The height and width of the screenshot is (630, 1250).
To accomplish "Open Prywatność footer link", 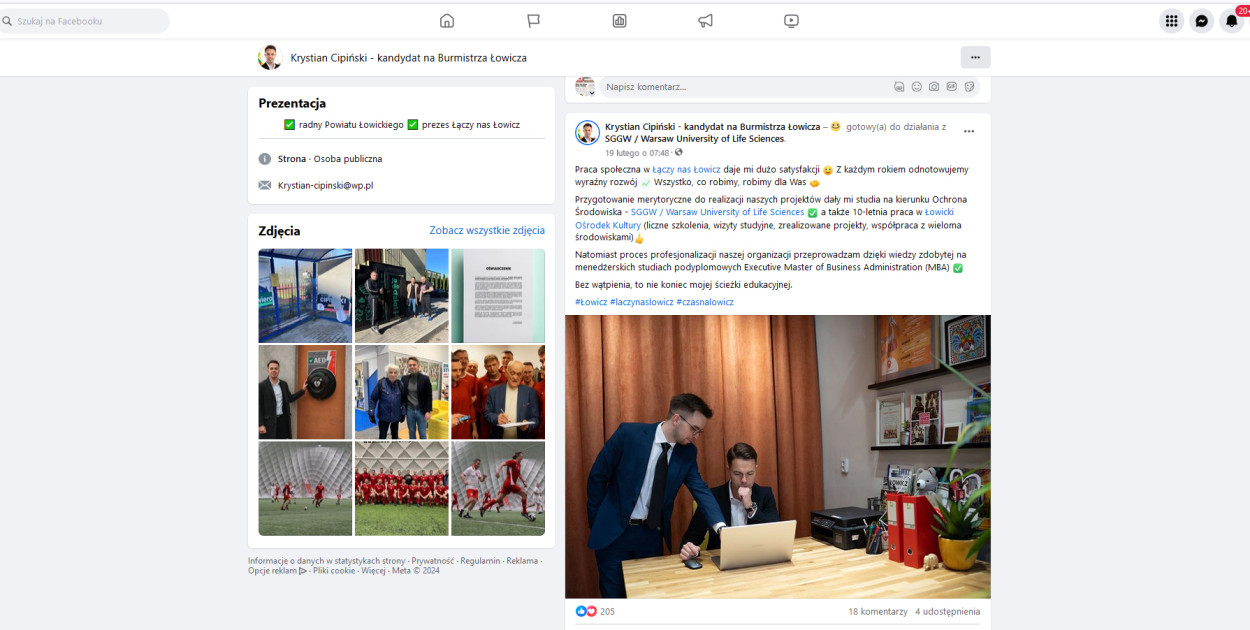I will [x=432, y=561].
